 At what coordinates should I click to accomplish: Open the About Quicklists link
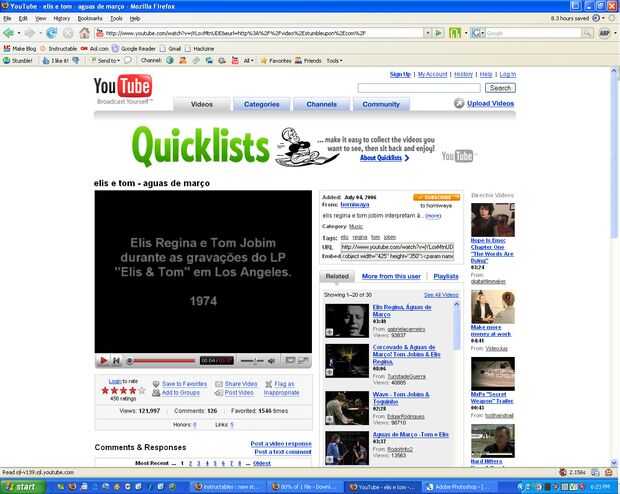[x=381, y=158]
